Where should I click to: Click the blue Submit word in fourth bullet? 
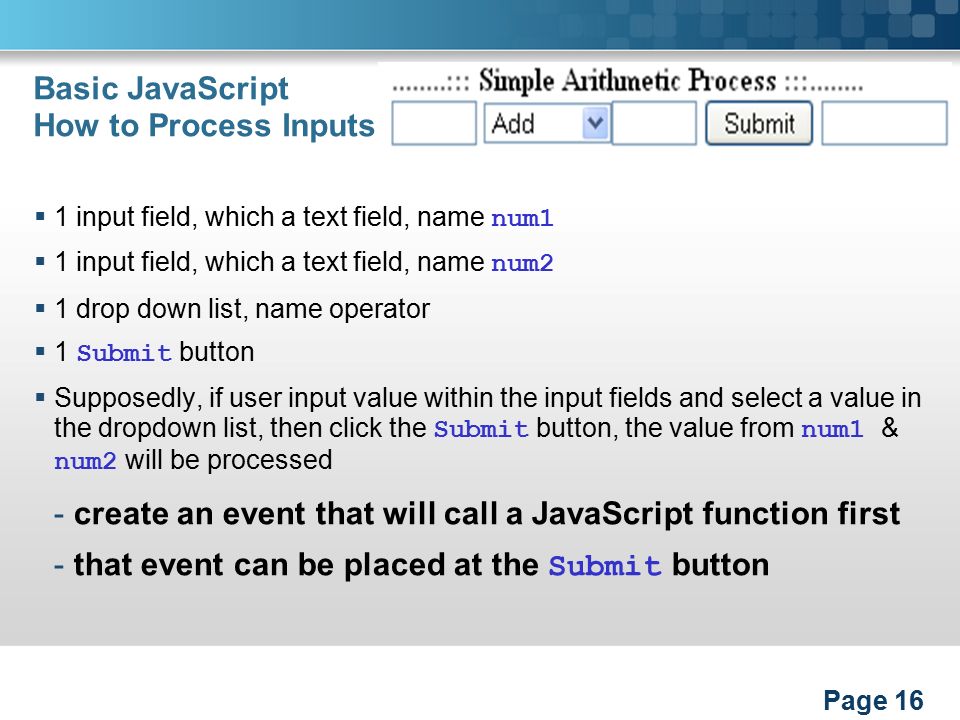coord(124,353)
